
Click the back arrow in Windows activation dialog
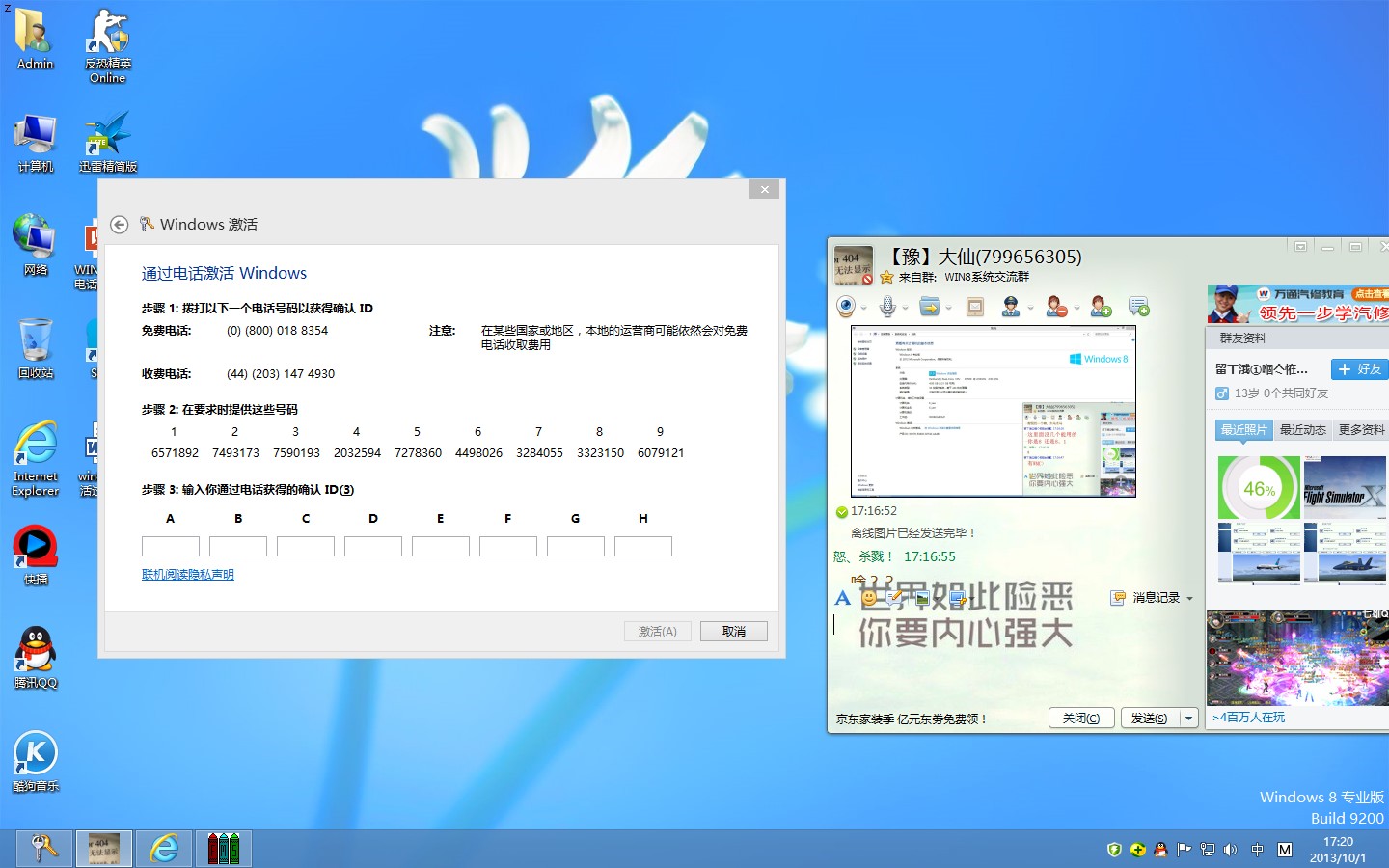click(x=119, y=224)
